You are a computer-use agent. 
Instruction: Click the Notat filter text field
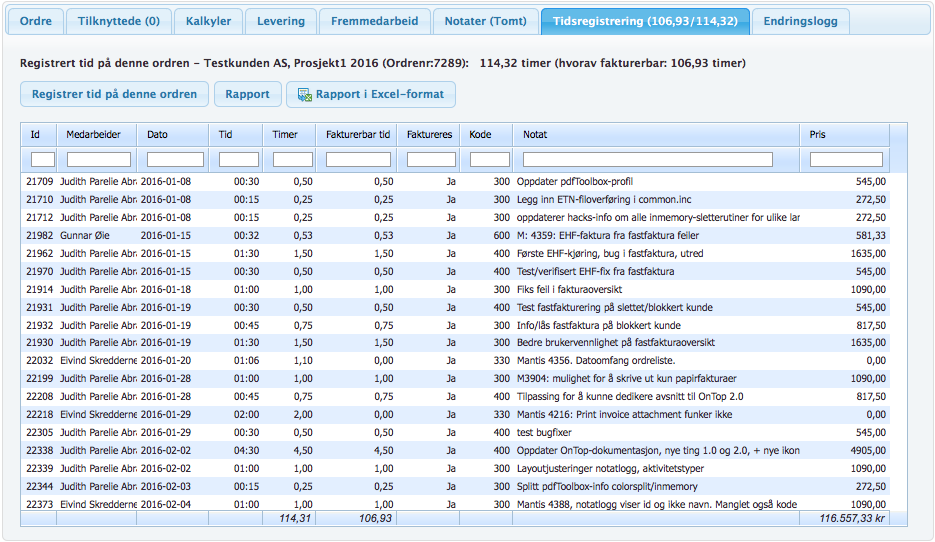[x=647, y=160]
